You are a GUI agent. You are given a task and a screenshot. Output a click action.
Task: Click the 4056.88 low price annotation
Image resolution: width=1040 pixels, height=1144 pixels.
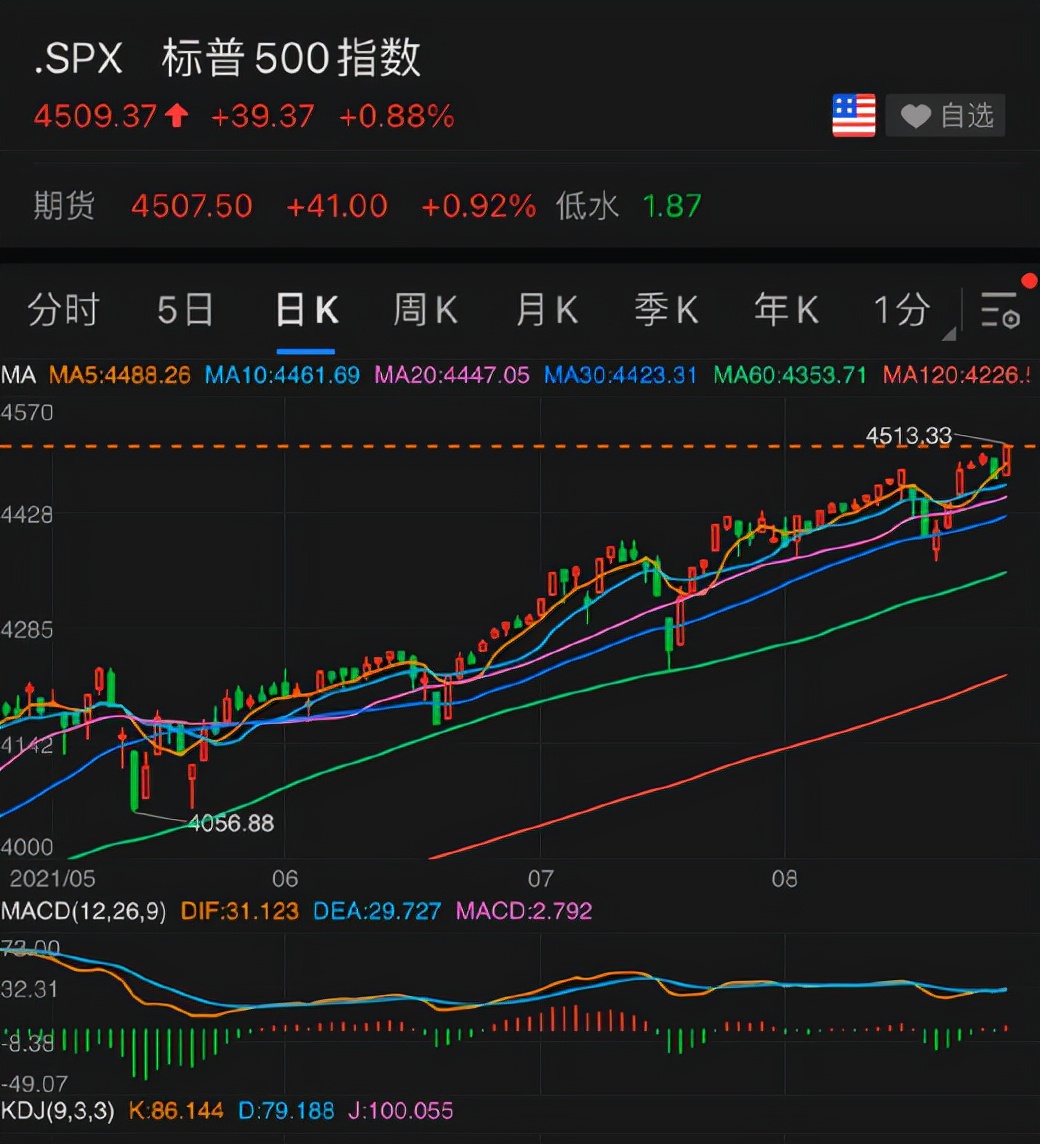click(x=231, y=823)
